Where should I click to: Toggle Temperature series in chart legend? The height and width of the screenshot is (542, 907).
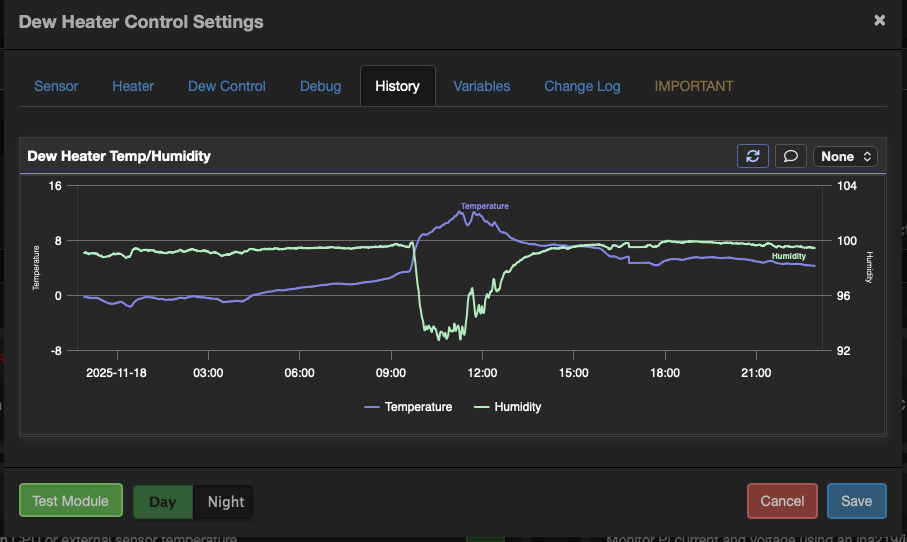pos(408,407)
